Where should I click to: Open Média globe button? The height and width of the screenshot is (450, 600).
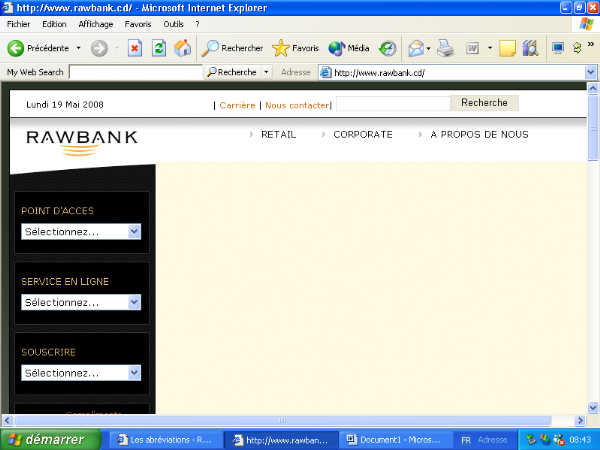pyautogui.click(x=349, y=48)
